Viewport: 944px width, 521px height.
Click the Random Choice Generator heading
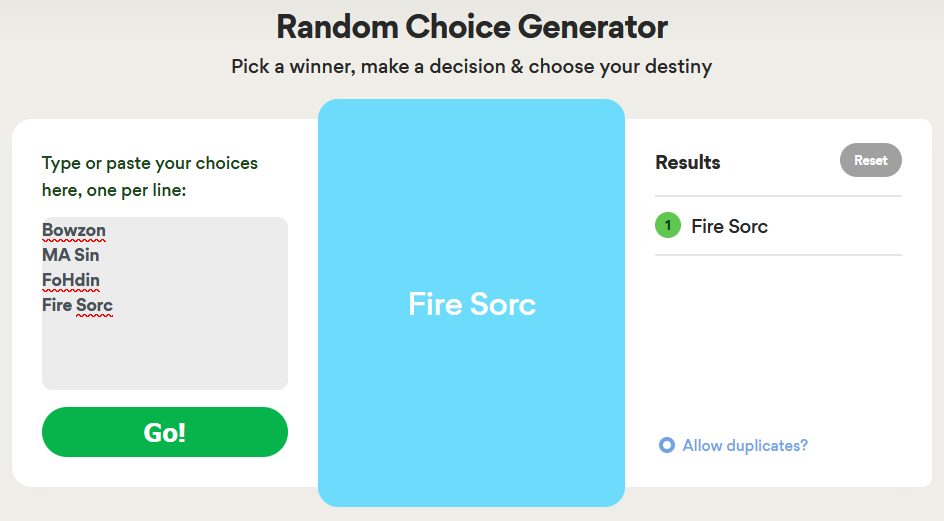(x=471, y=26)
